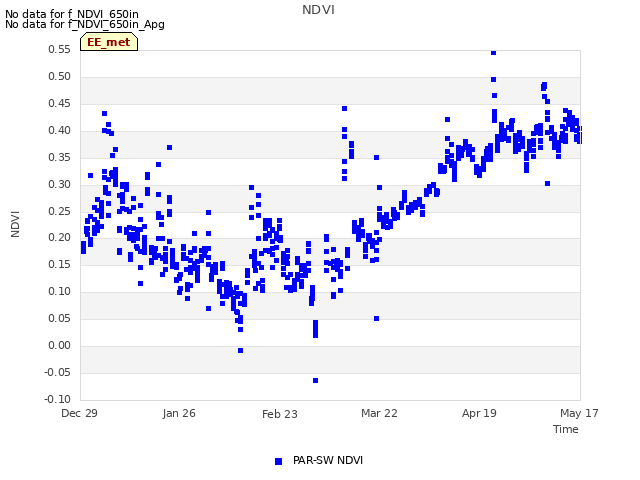Click the isolated data point near -0.01
The image size is (640, 480).
[x=240, y=351]
